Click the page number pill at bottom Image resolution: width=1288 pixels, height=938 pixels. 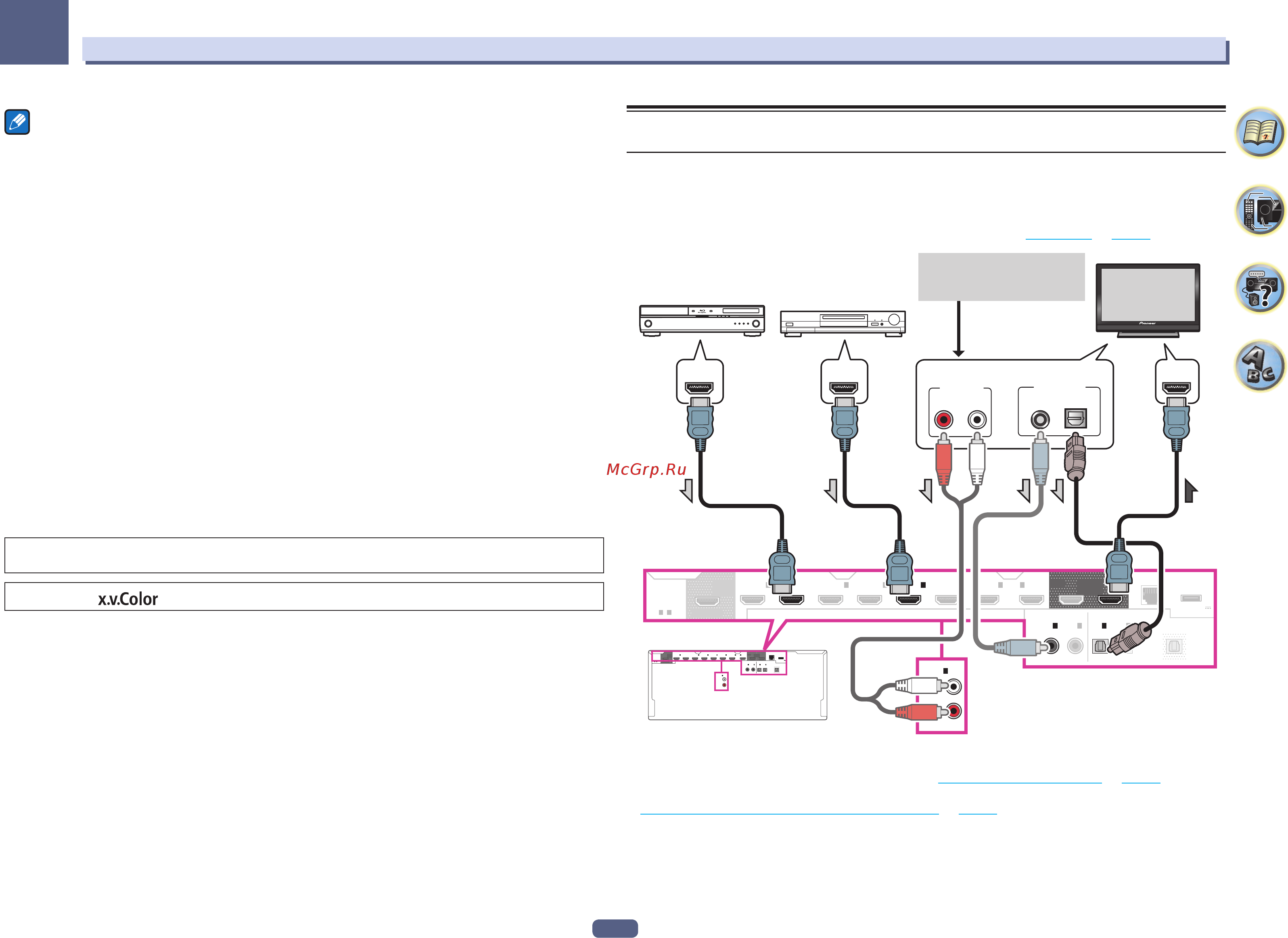(x=615, y=928)
